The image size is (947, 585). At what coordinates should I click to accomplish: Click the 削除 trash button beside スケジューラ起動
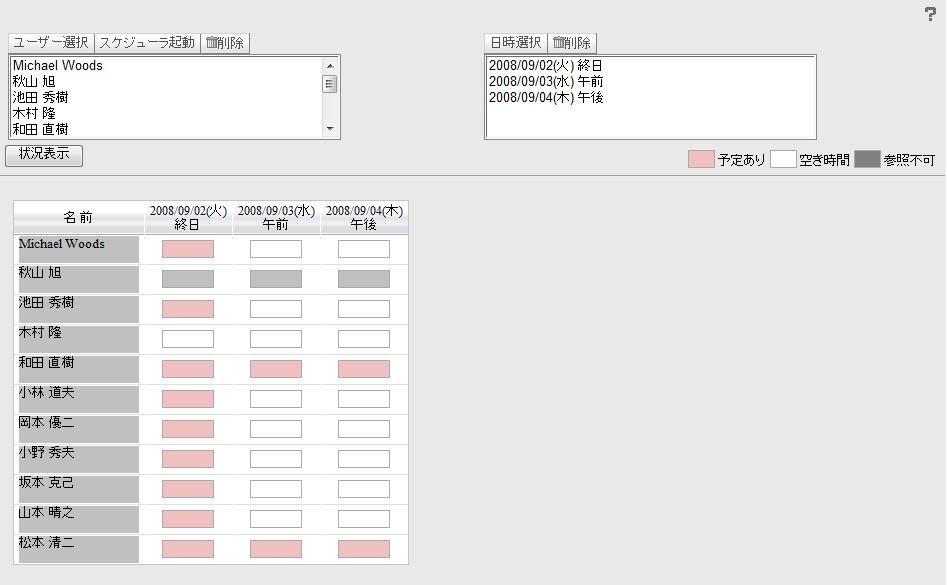(225, 43)
